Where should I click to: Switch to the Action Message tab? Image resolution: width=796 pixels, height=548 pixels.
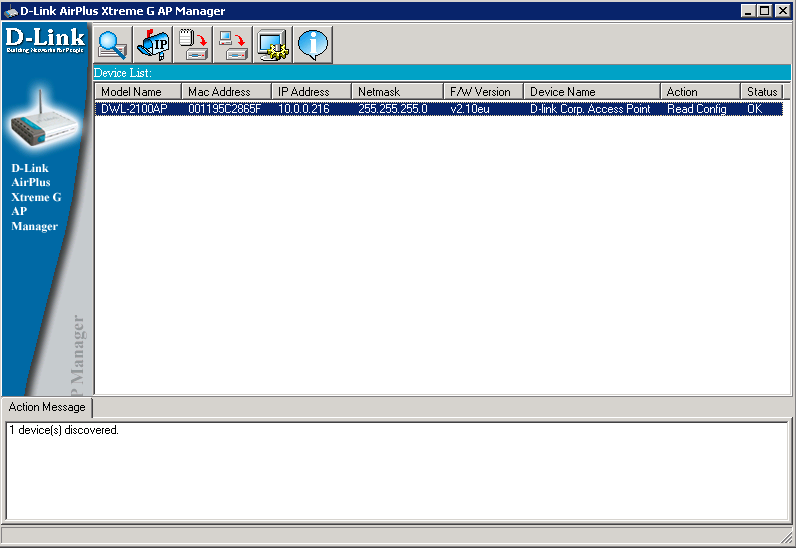[x=47, y=407]
